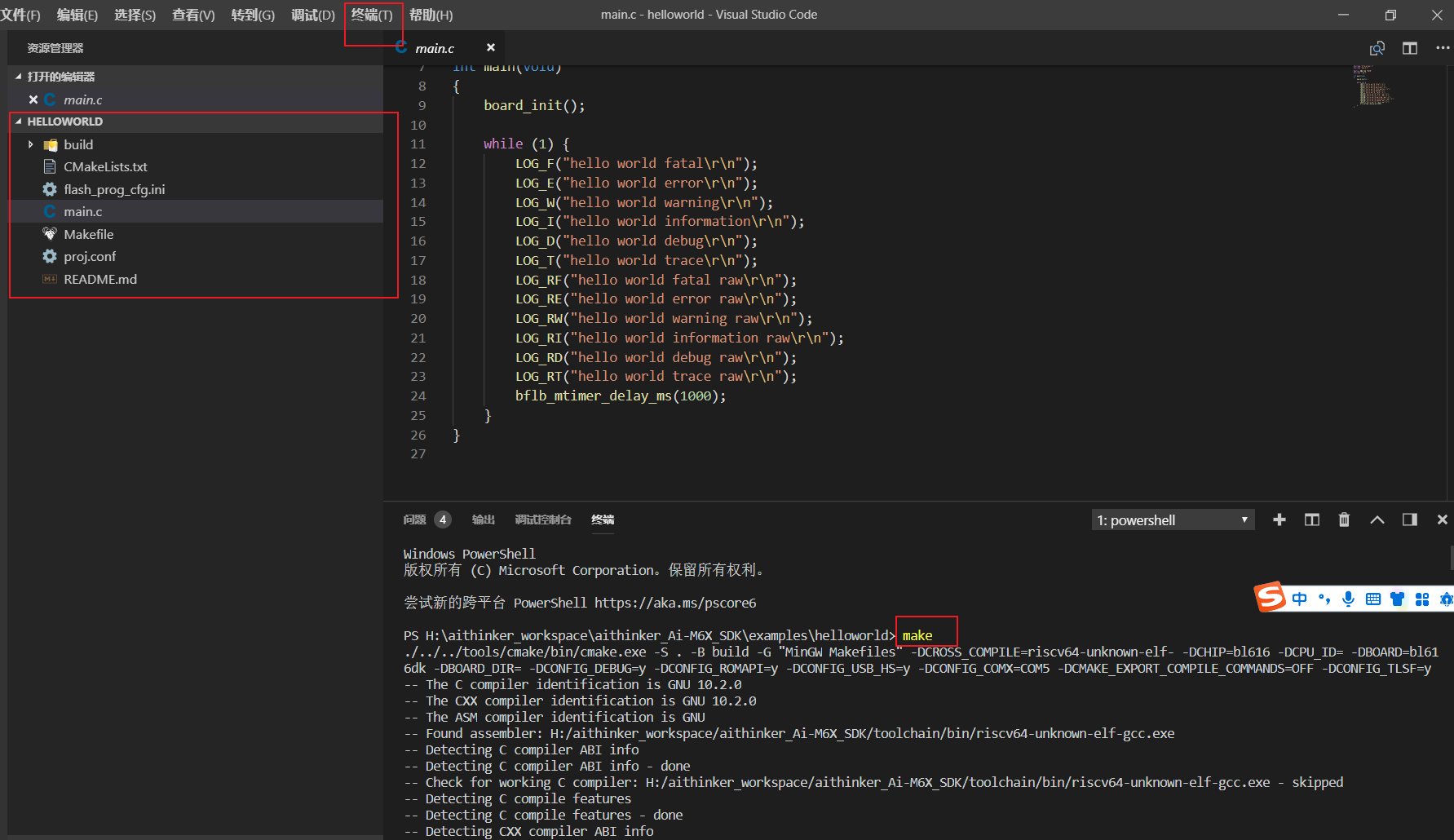Expand the build folder arrow

[31, 144]
